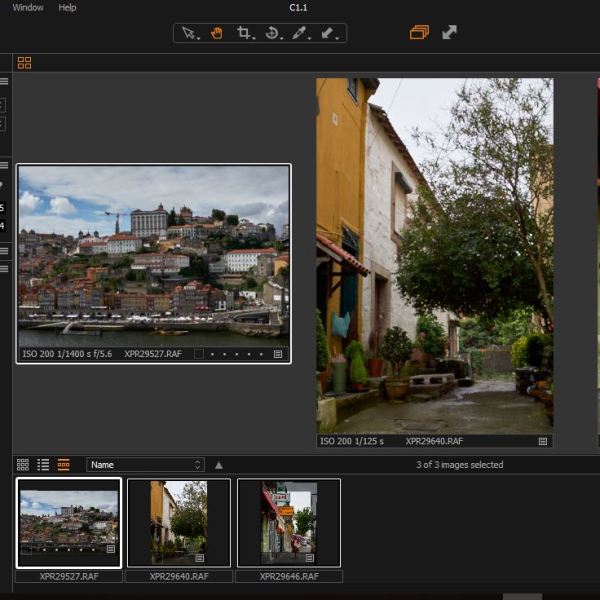
Task: Pick the white balance eyedropper tool
Action: point(299,33)
